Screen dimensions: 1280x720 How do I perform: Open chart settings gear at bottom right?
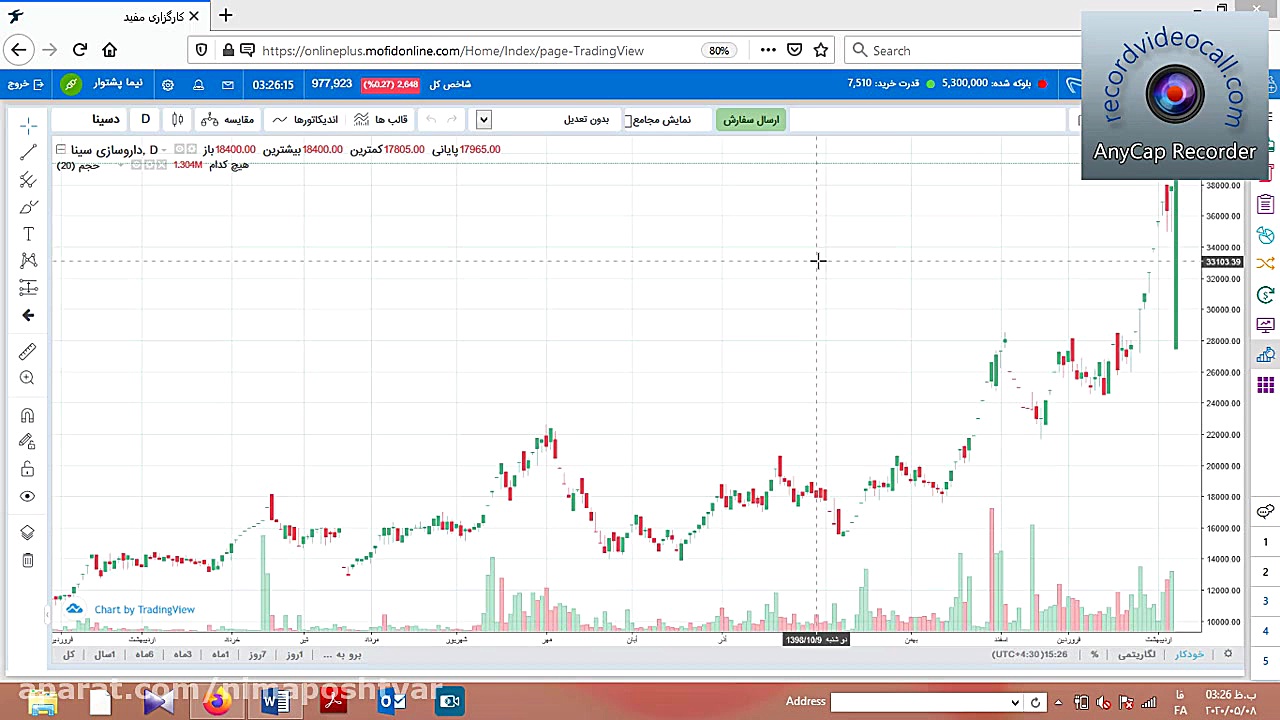(x=1228, y=654)
